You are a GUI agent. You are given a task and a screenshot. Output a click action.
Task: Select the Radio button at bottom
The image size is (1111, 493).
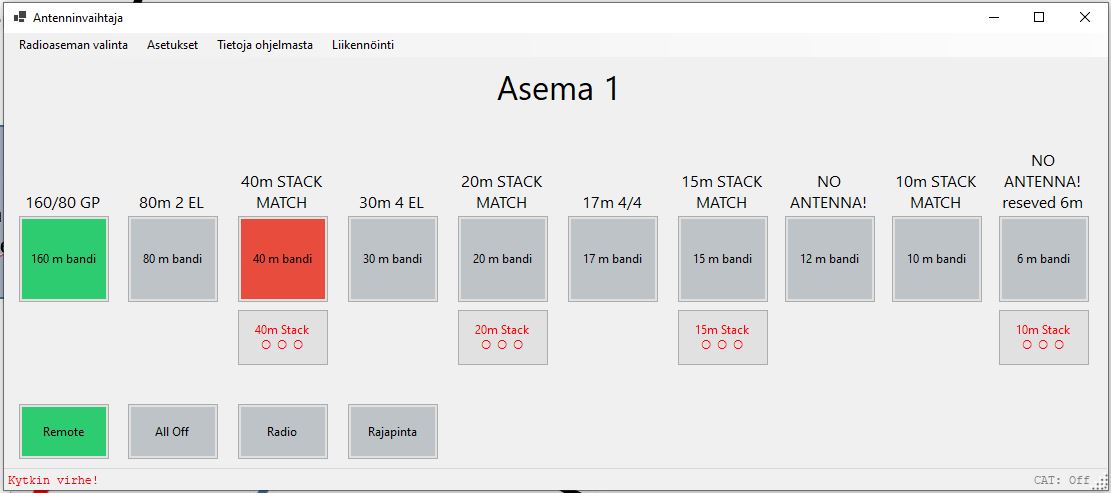coord(283,431)
